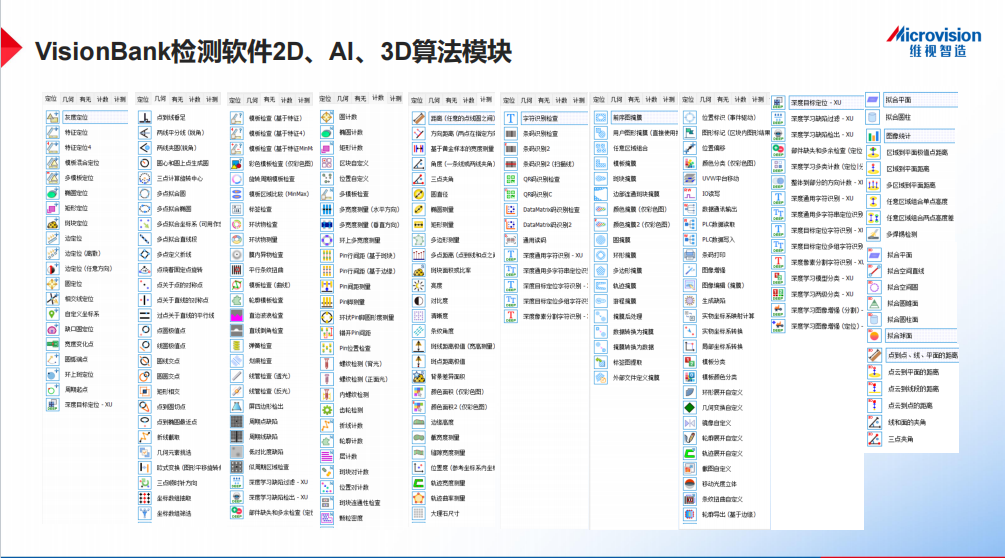Select the 多点拟合椭圆 icon
The height and width of the screenshot is (558, 1005).
[145, 209]
